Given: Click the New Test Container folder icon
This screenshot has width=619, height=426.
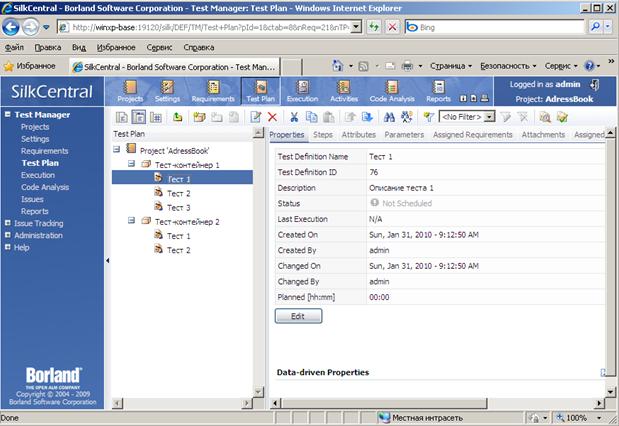Looking at the screenshot, I should [199, 117].
